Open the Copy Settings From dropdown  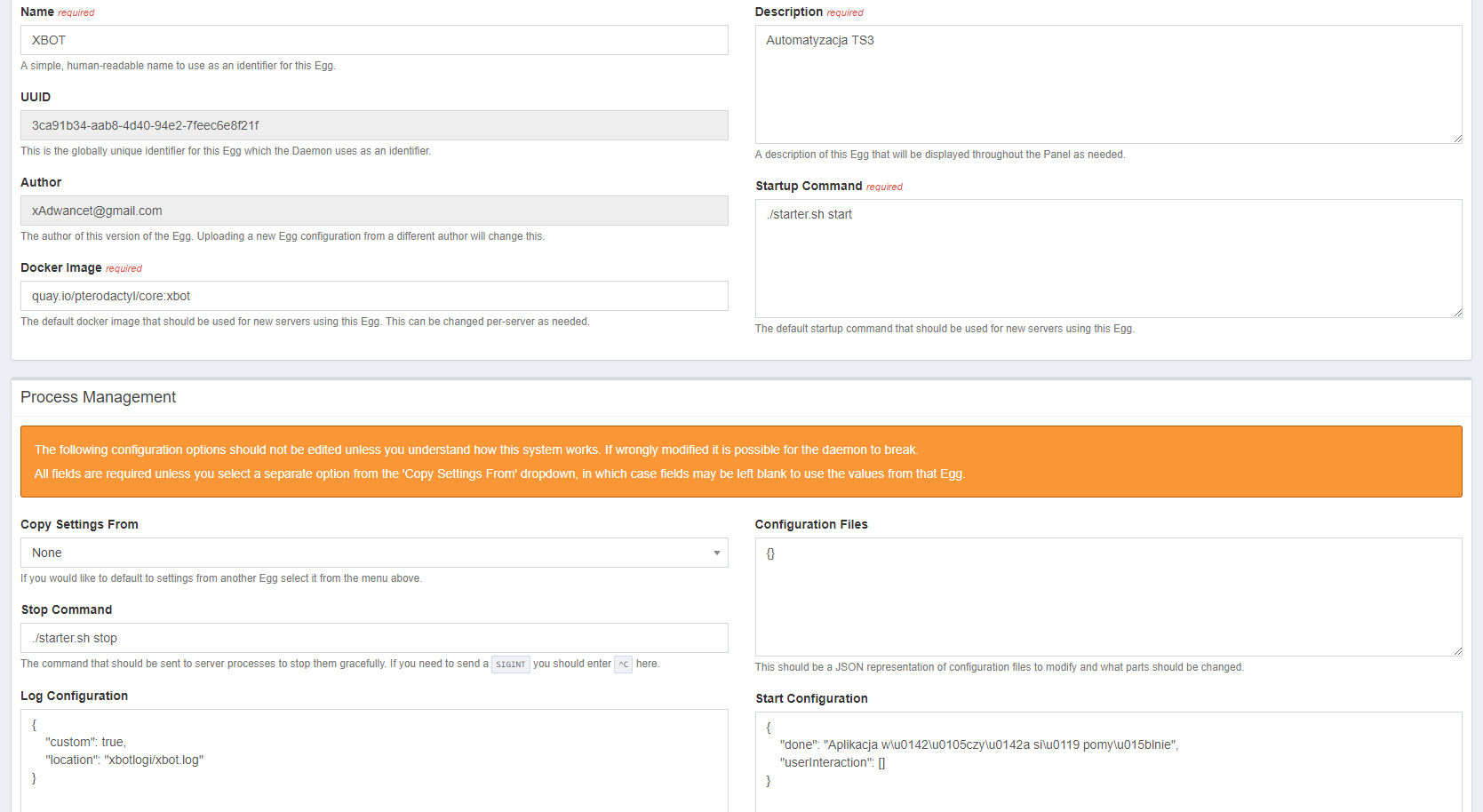pyautogui.click(x=373, y=553)
